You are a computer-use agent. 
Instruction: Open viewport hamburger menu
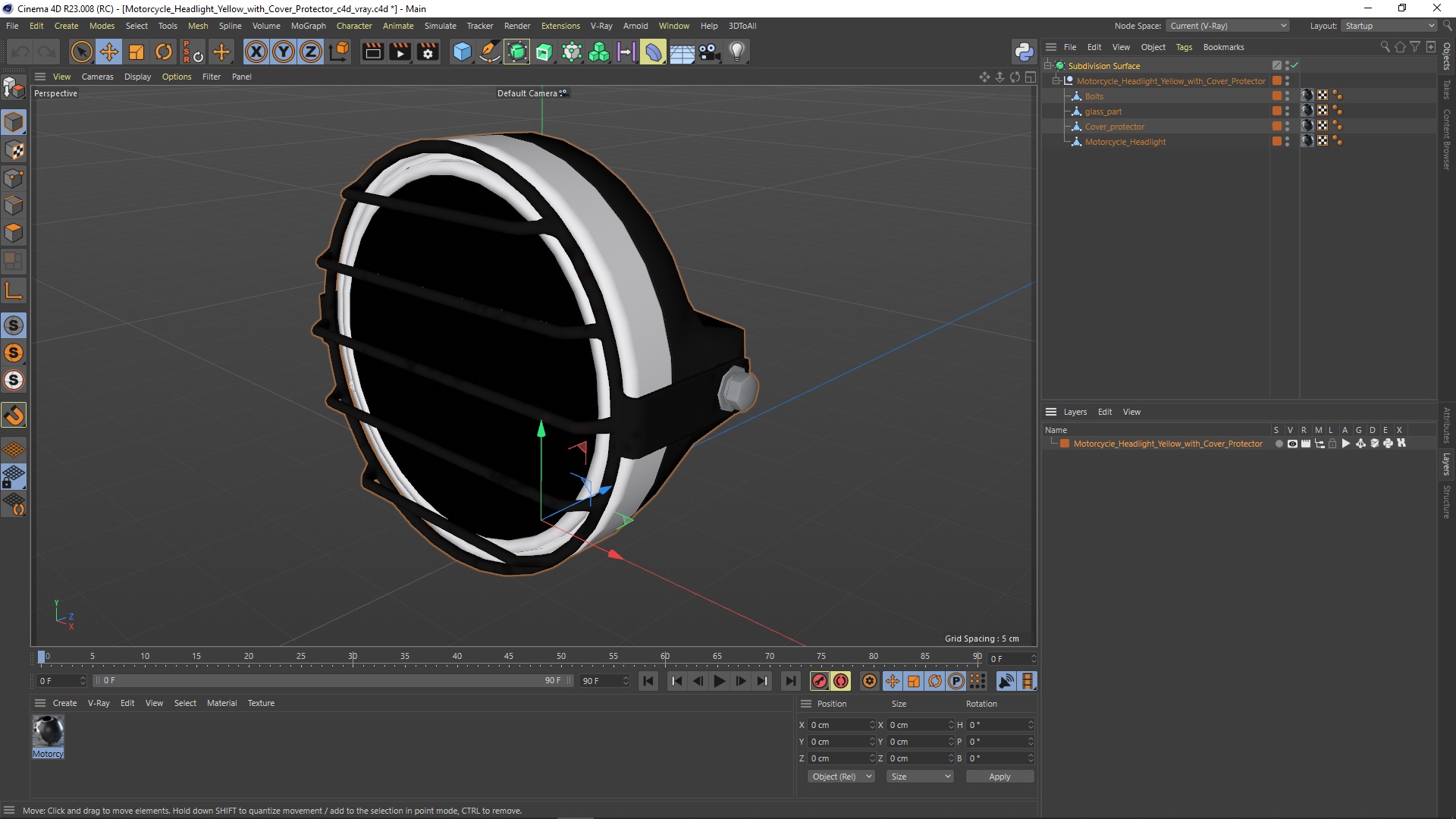click(40, 77)
